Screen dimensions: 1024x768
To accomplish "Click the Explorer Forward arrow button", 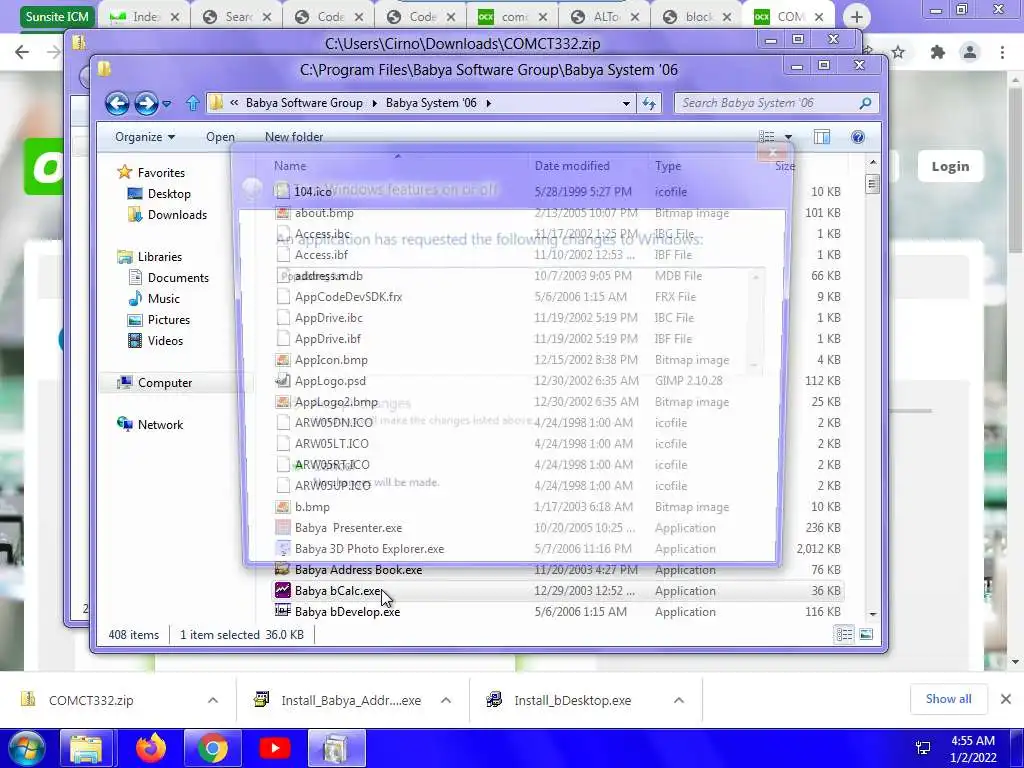I will pyautogui.click(x=146, y=103).
